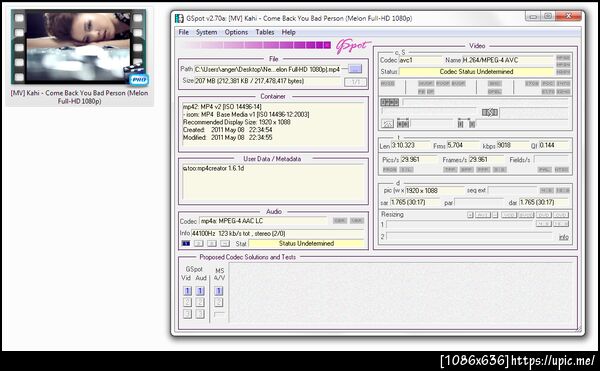The image size is (600, 371).
Task: Click the empty Fields/s field
Action: (551, 159)
